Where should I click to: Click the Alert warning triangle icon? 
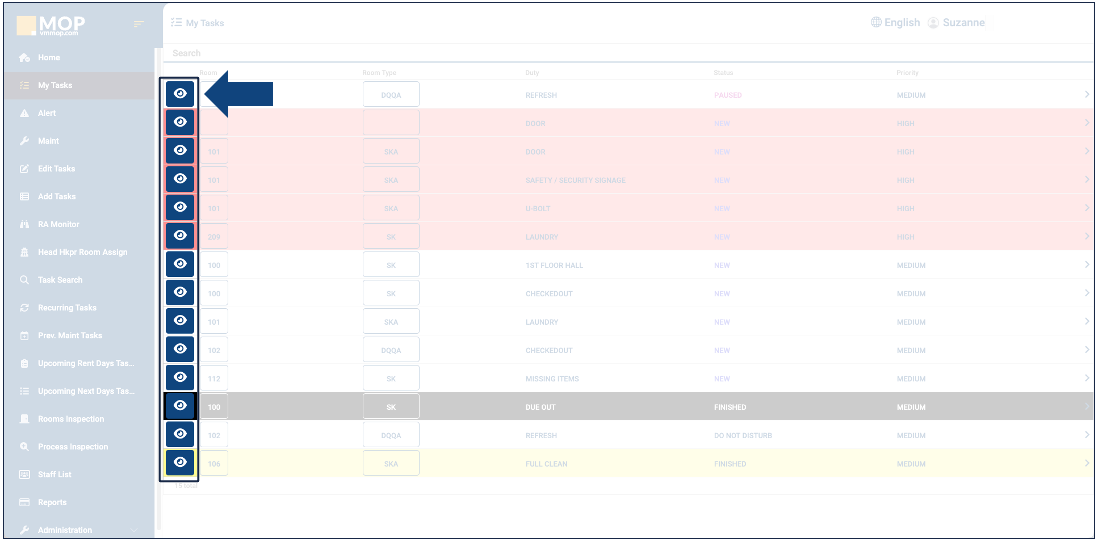click(24, 114)
